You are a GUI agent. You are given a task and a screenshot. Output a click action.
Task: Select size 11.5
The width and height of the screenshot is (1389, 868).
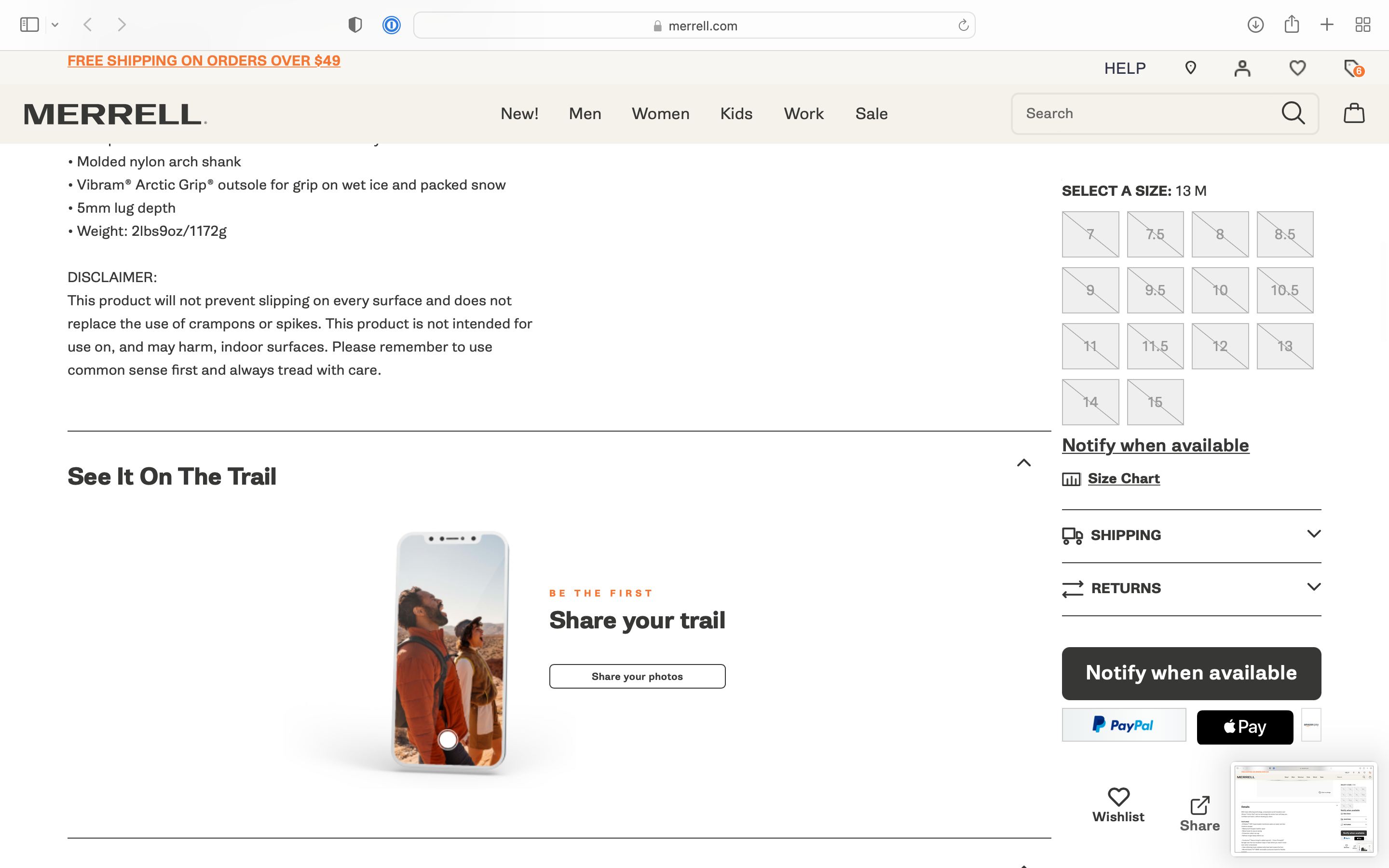[1156, 346]
